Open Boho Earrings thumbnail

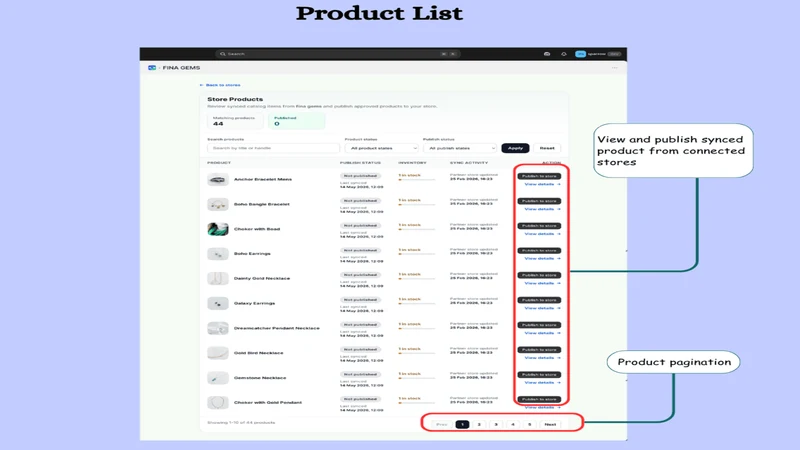(x=218, y=254)
